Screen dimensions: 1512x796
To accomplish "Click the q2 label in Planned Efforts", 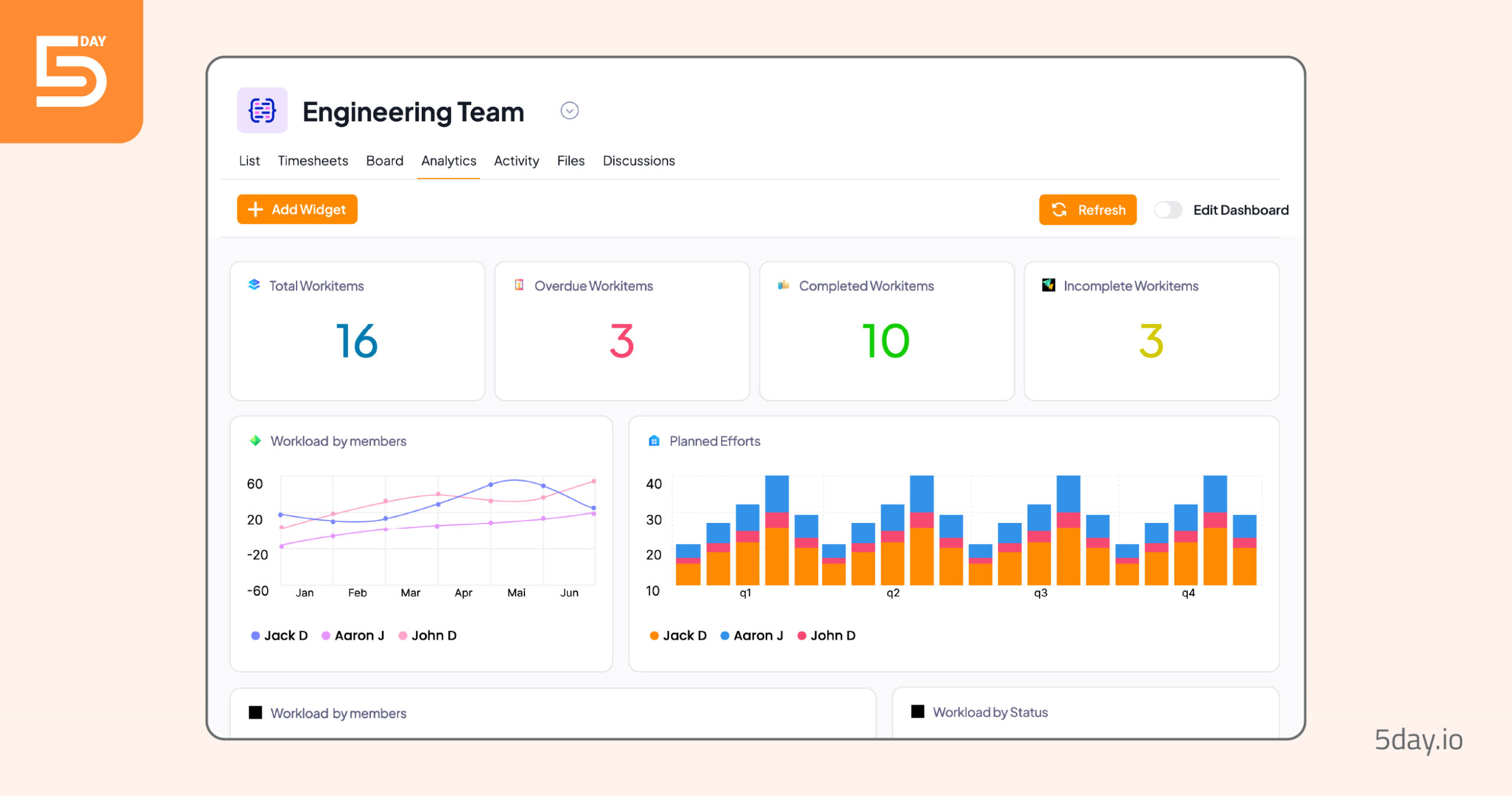I will point(893,593).
